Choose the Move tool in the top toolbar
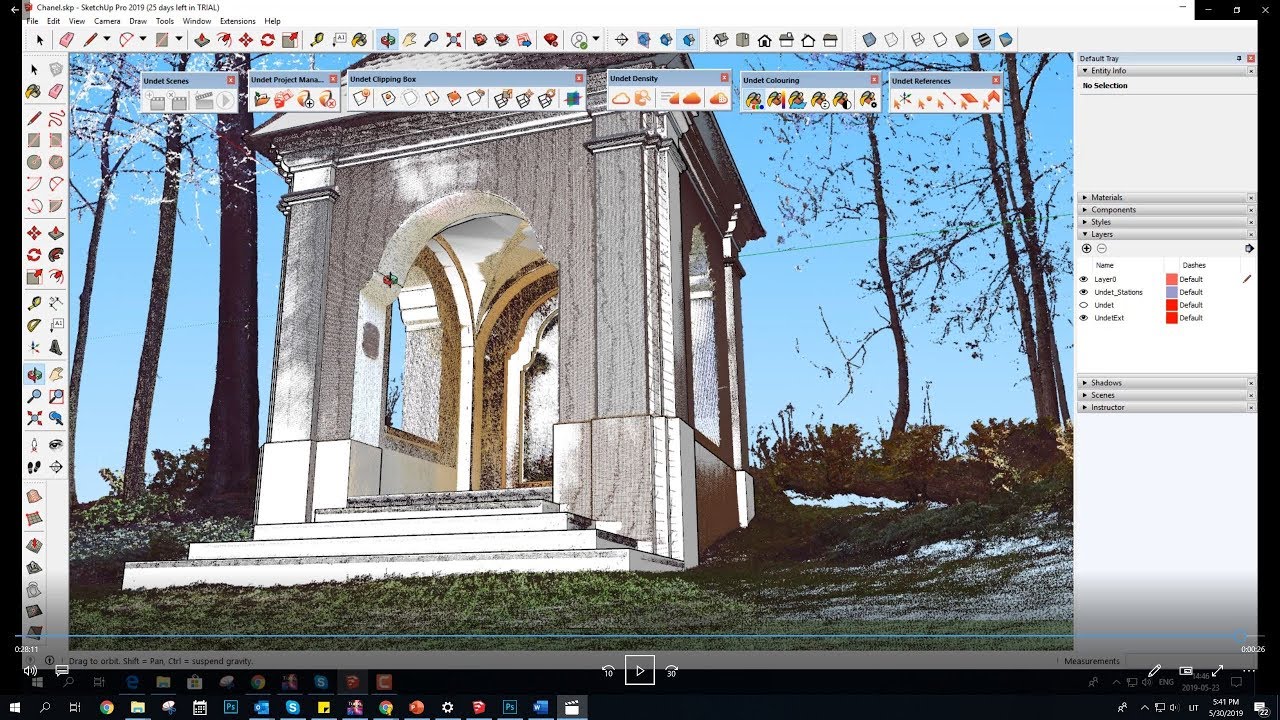This screenshot has height=720, width=1280. click(245, 40)
